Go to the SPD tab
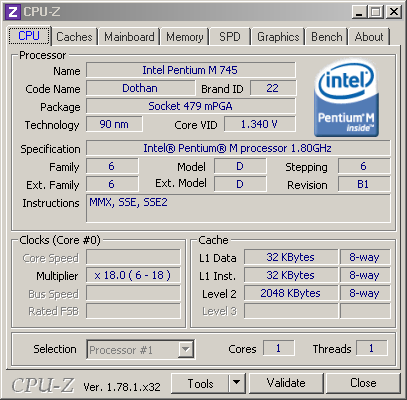Viewport: 407px width, 400px height. (x=230, y=37)
